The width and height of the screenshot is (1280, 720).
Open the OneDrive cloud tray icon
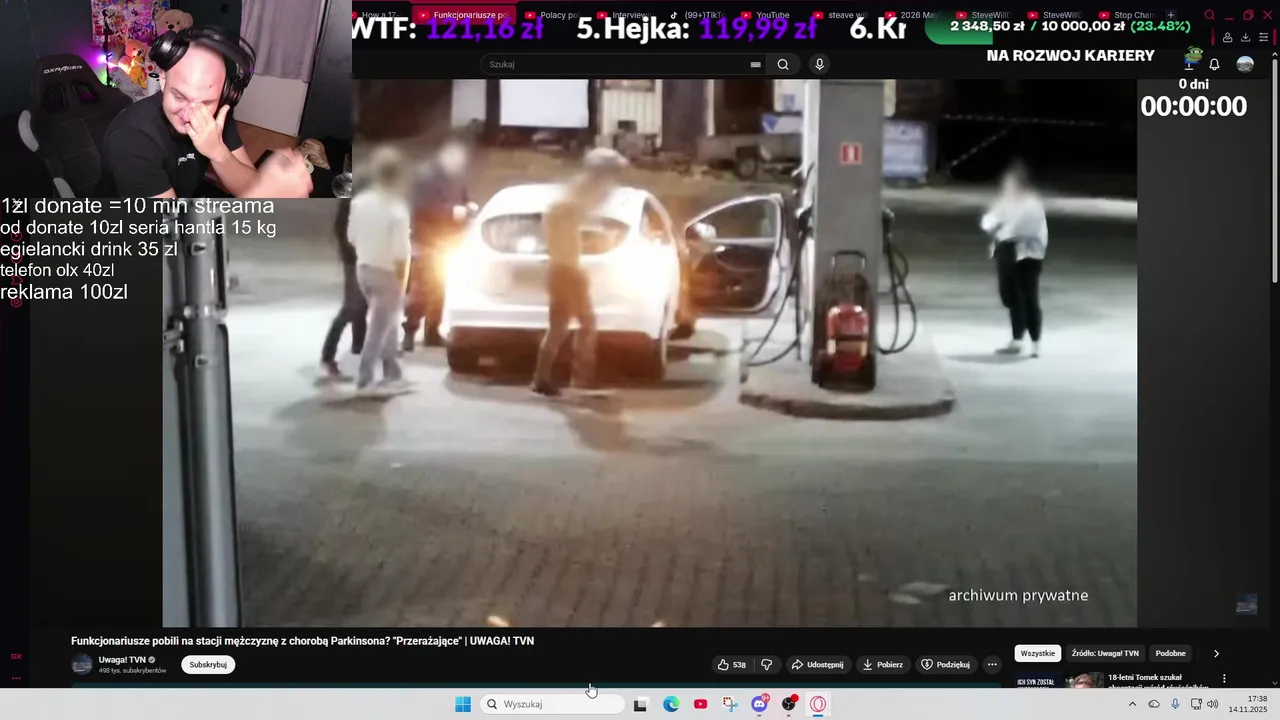point(1154,704)
